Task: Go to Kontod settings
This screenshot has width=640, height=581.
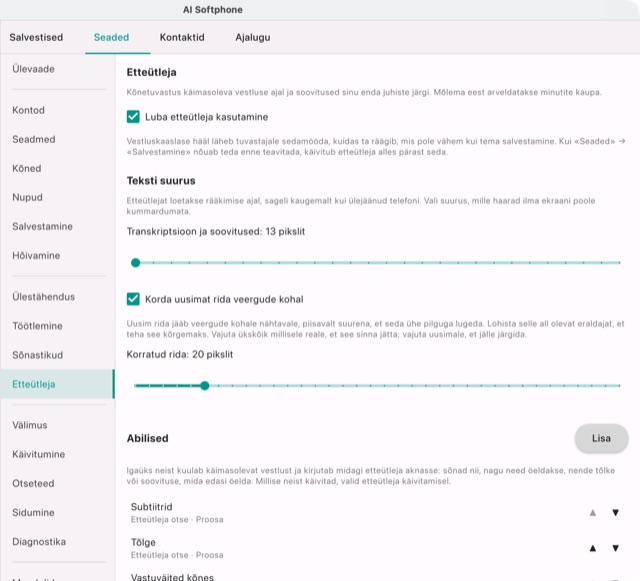Action: point(57,110)
